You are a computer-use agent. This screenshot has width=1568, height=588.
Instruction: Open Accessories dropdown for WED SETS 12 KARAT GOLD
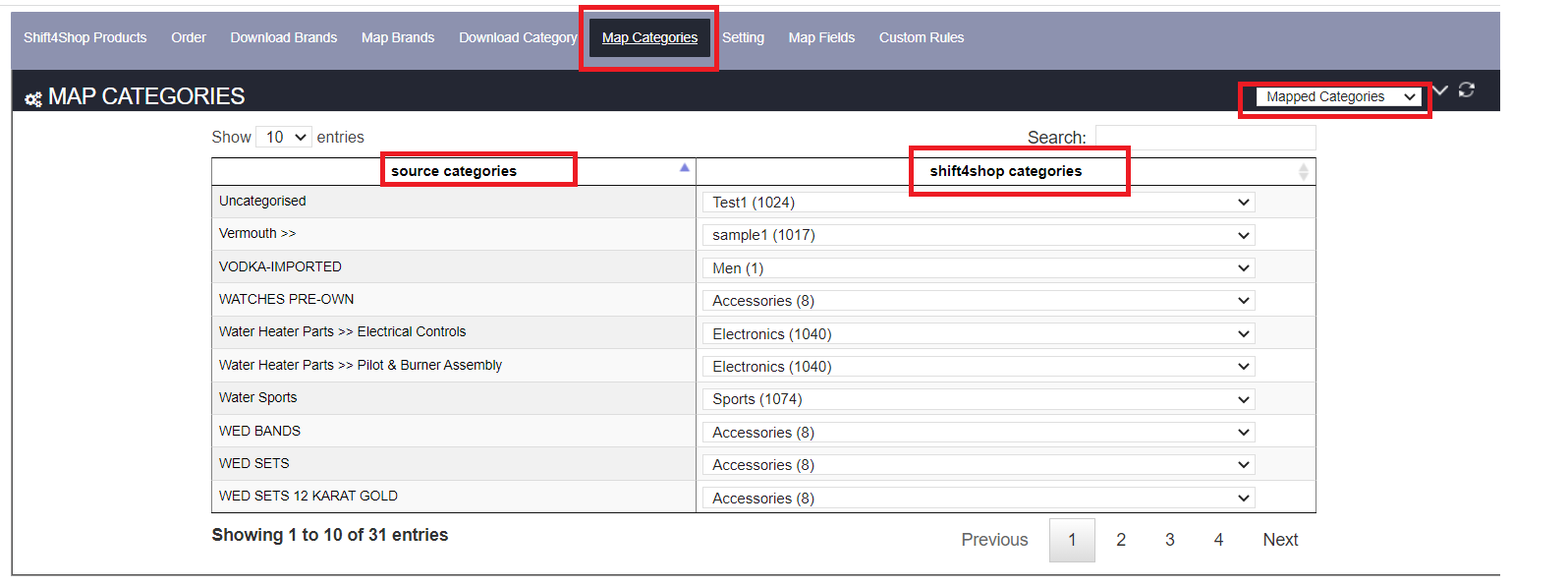pos(979,498)
